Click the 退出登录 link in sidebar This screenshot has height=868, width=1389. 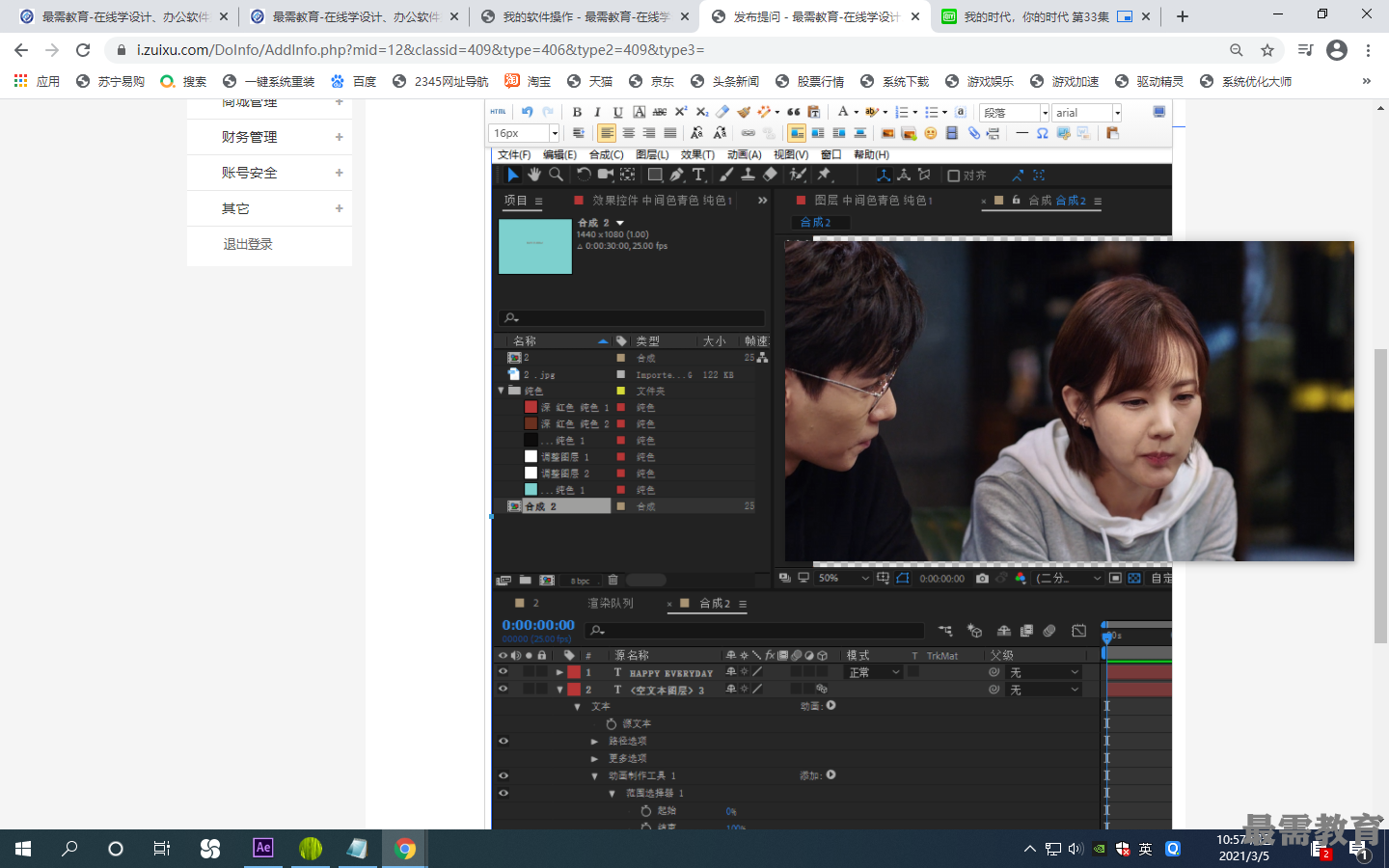coord(248,244)
